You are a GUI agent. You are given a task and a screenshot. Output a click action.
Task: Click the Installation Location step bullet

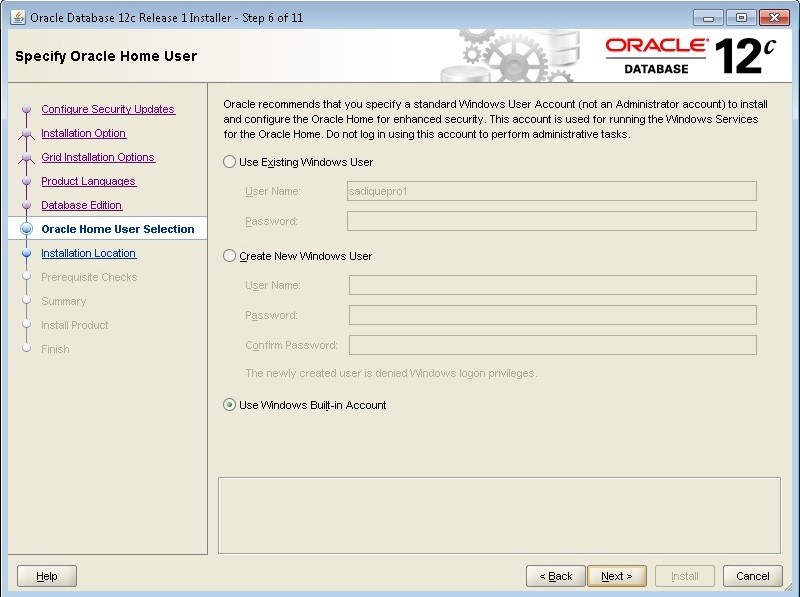27,253
